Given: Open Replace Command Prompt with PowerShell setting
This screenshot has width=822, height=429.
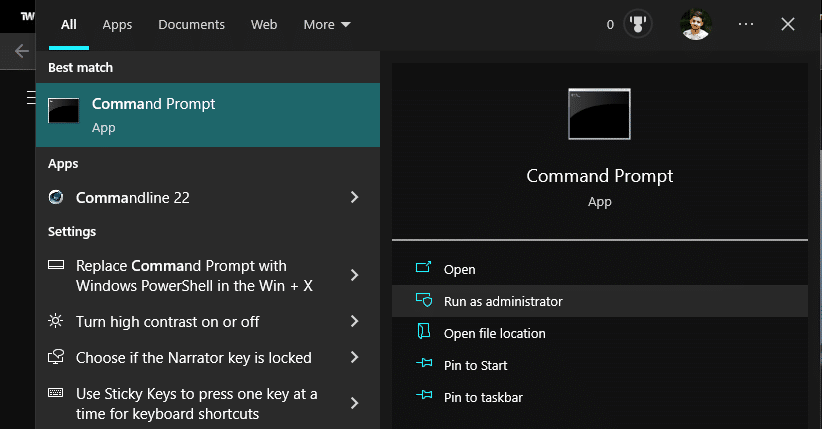Looking at the screenshot, I should [208, 275].
